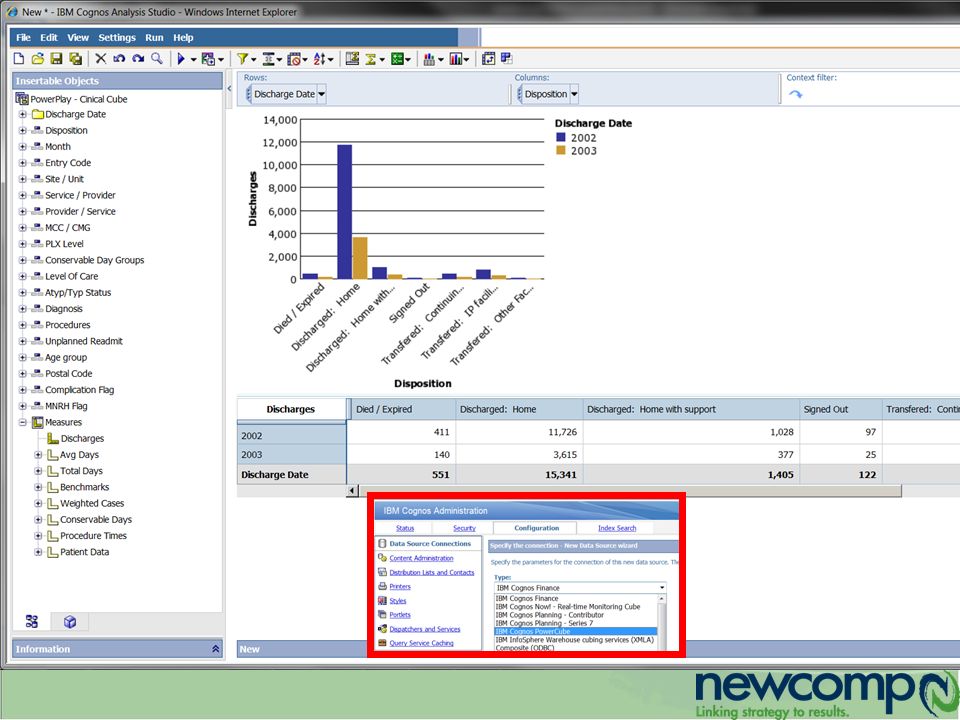Click the Save floppy disk icon
Screen dimensions: 960x720
coord(56,59)
